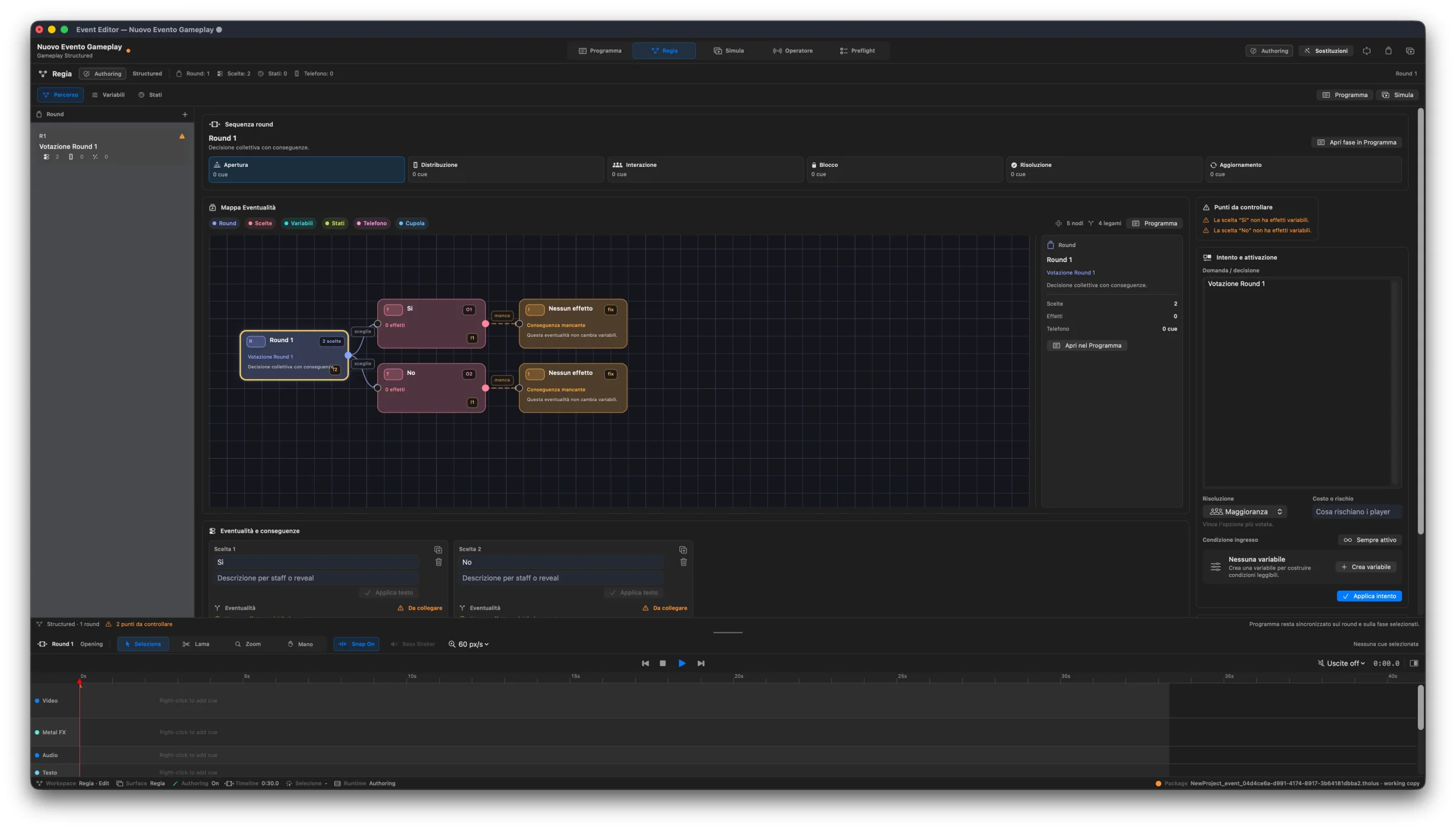Add a new round with plus icon

tap(185, 114)
